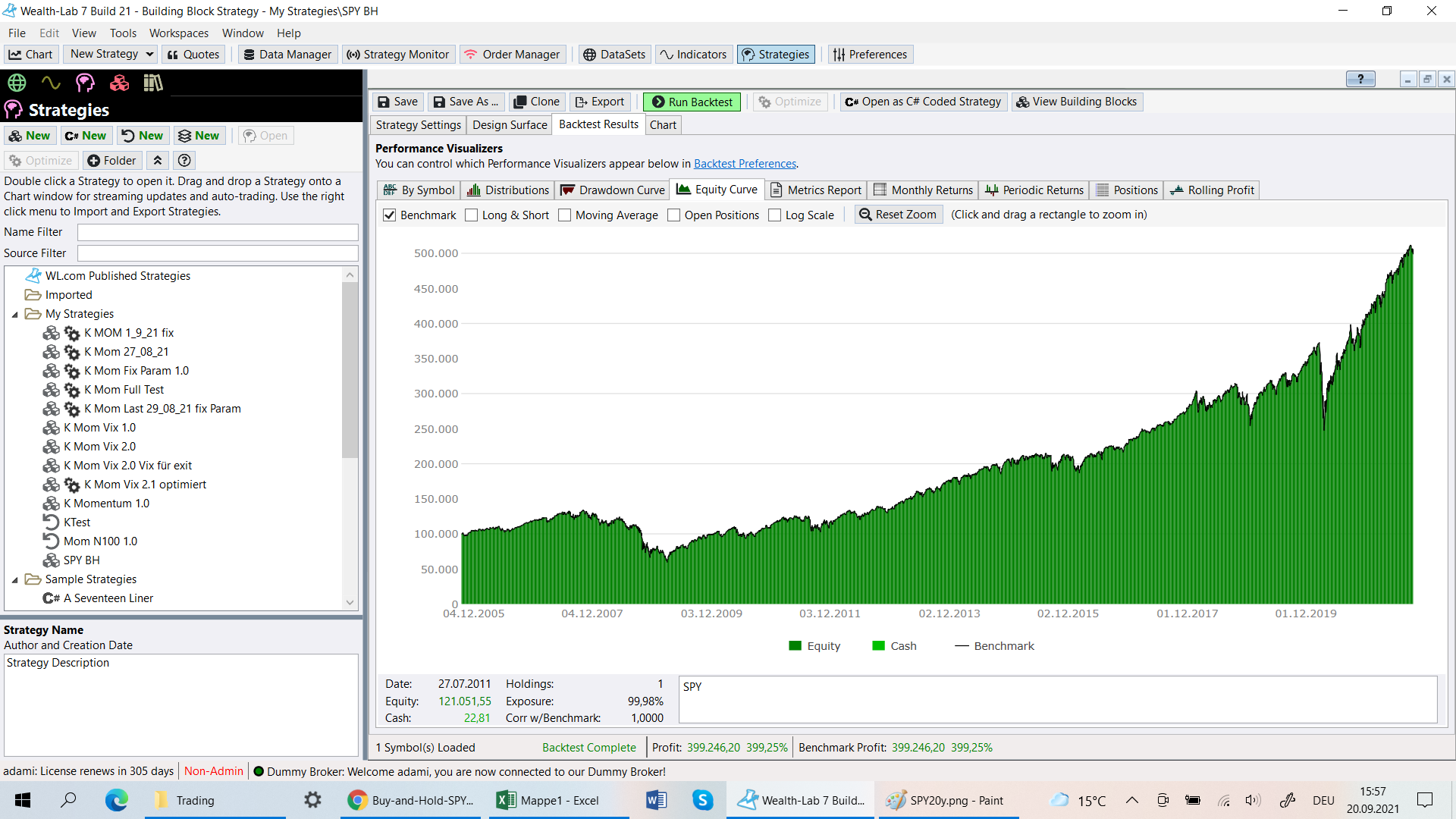Open the Workspaces menu

178,33
